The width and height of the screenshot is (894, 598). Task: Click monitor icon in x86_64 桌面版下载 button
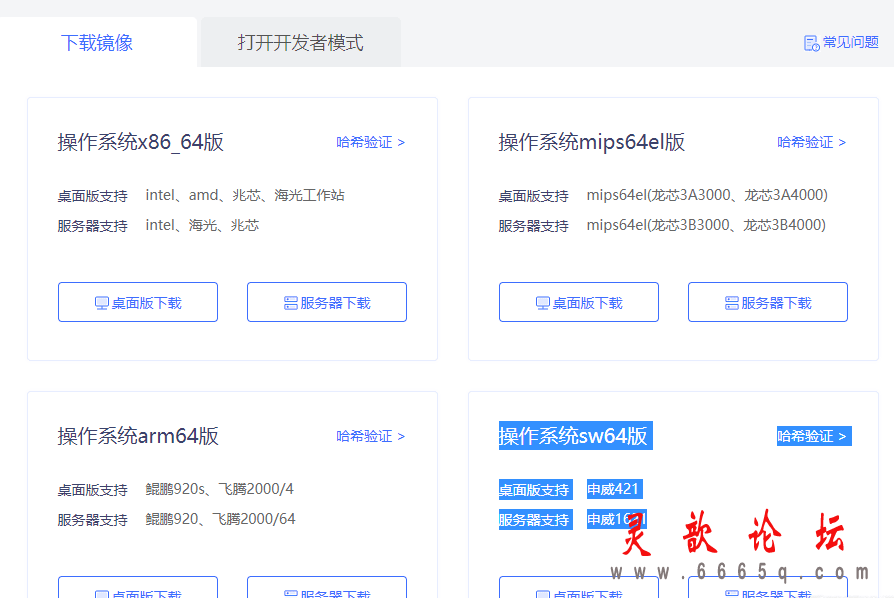[x=101, y=303]
